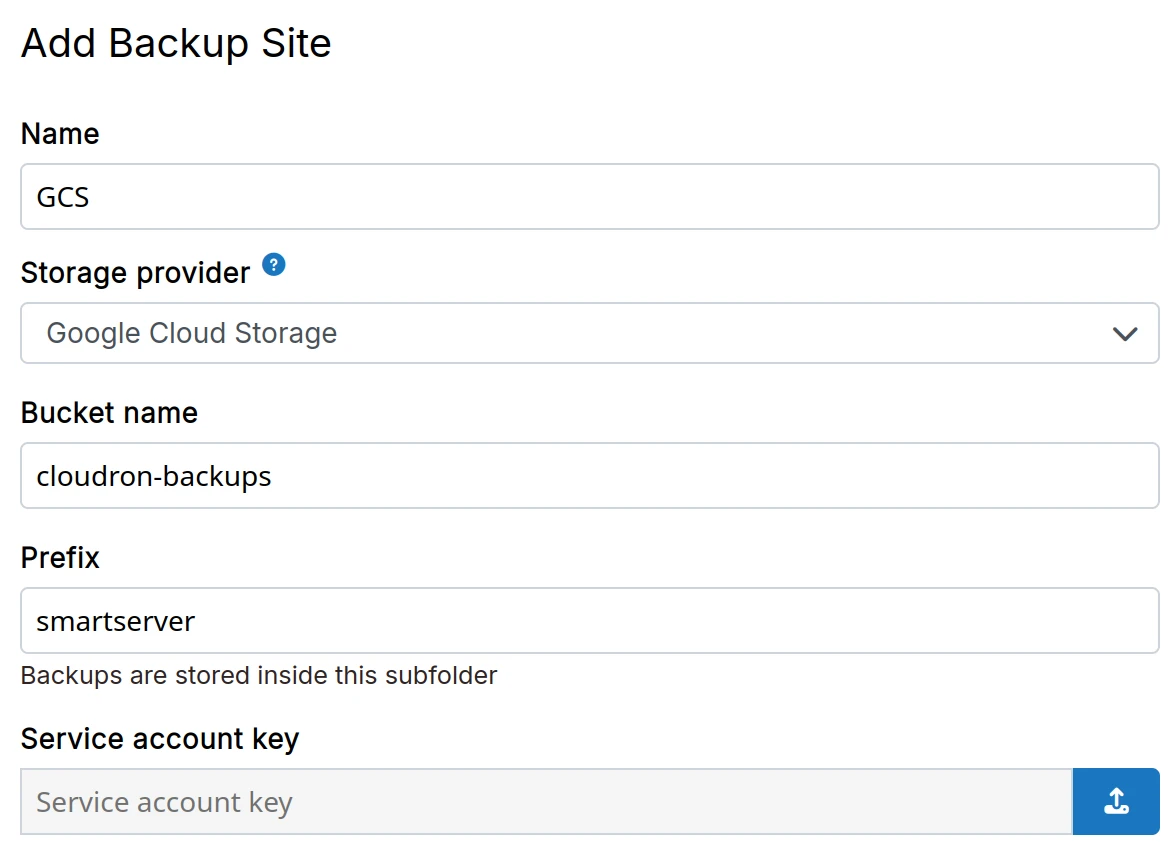Image resolution: width=1174 pixels, height=858 pixels.
Task: Click the "Google Cloud Storage" selected option text
Action: tap(192, 334)
